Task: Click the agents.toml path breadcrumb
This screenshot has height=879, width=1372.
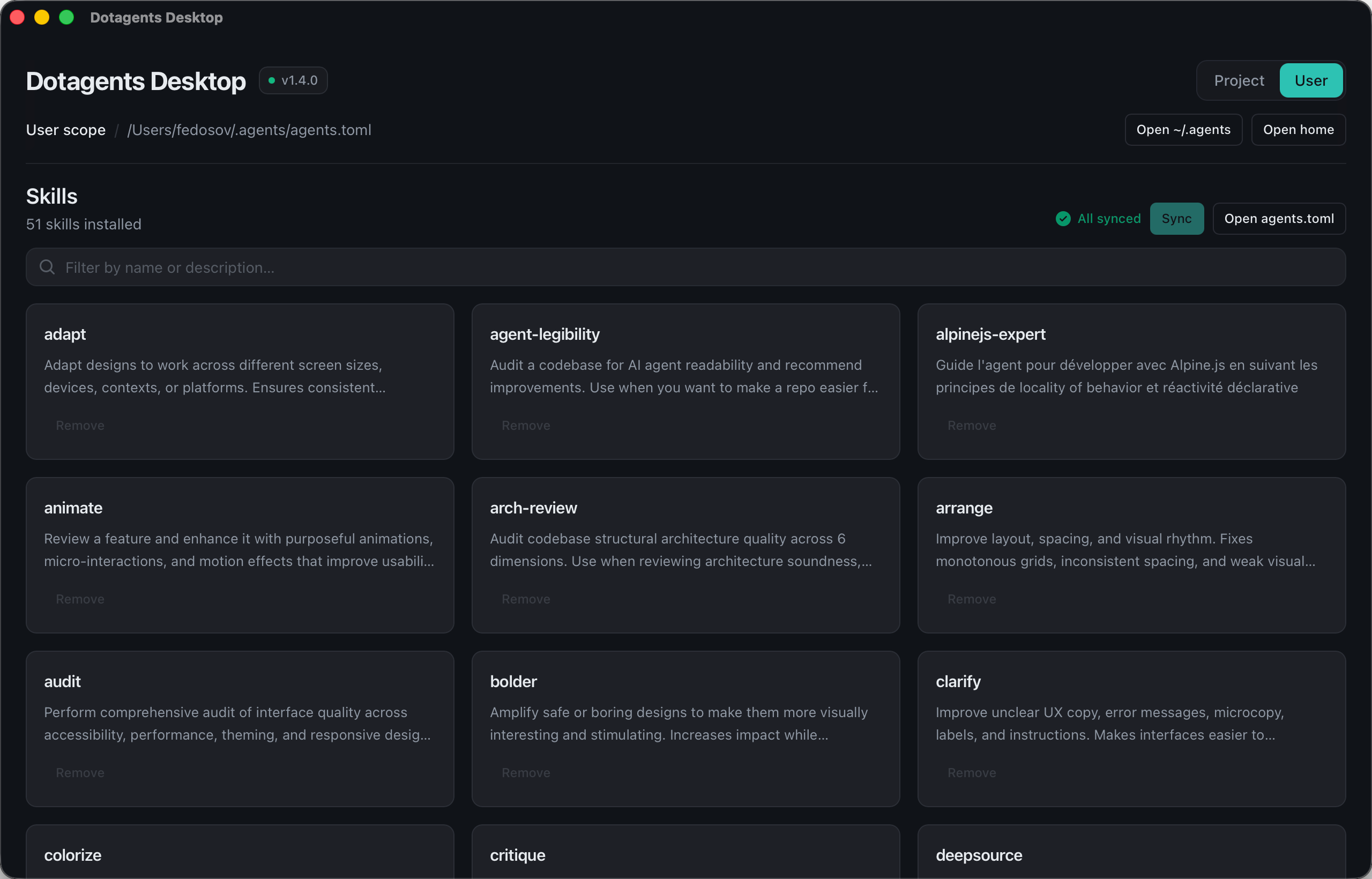Action: point(249,130)
